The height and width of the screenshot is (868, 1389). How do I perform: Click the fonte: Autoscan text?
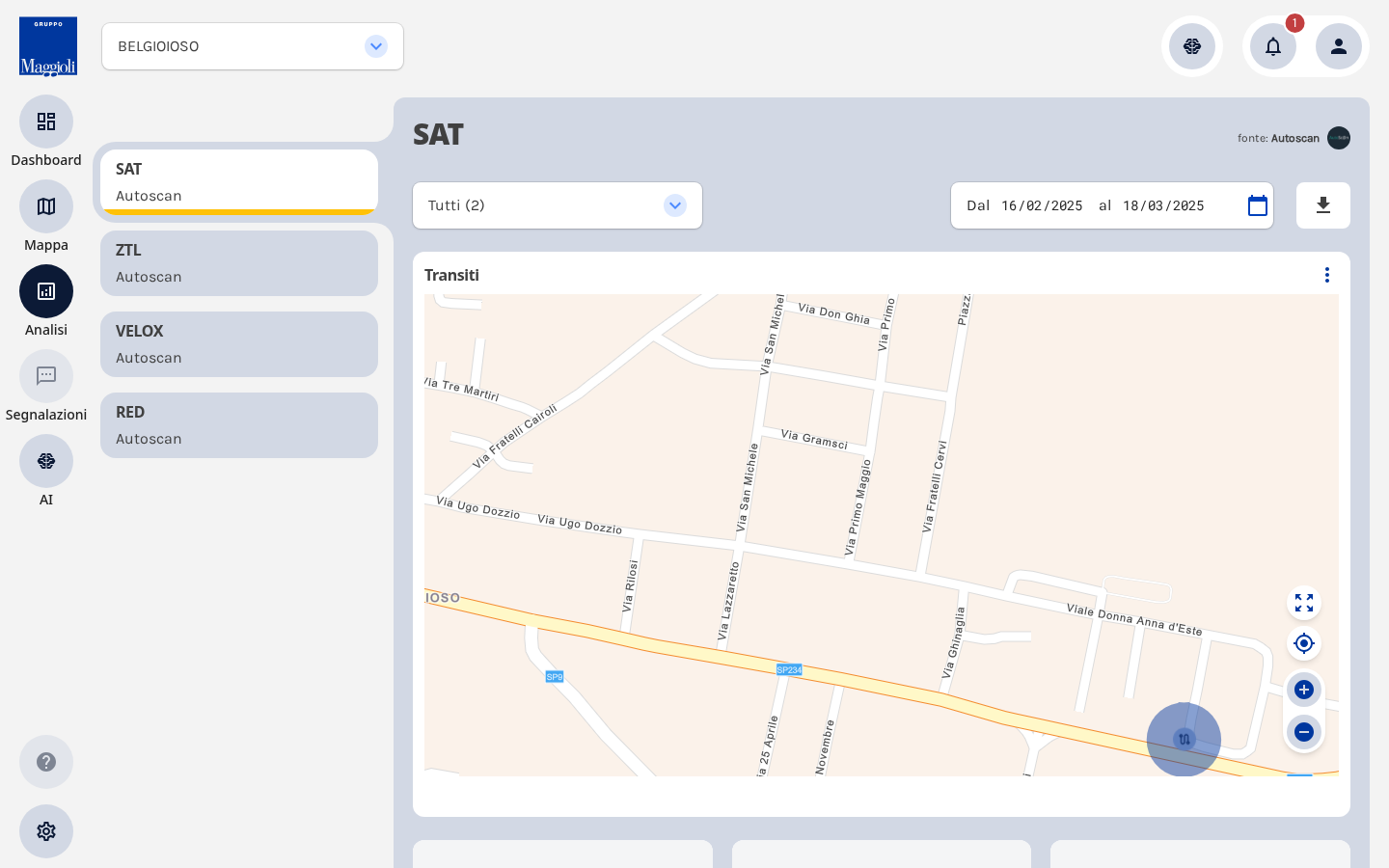[1278, 138]
